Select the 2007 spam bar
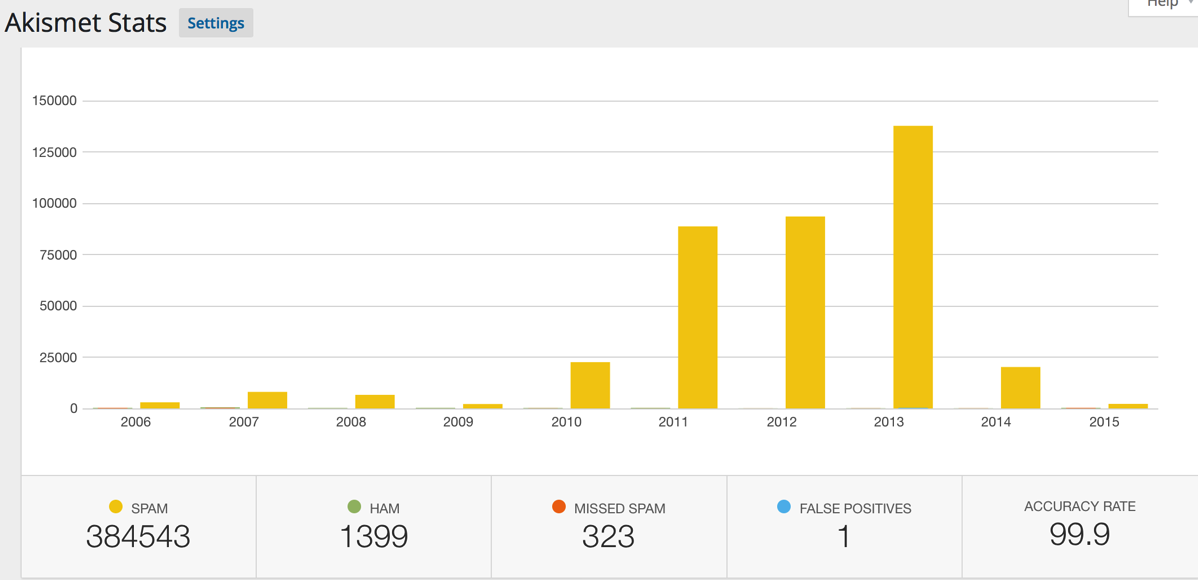 point(267,400)
